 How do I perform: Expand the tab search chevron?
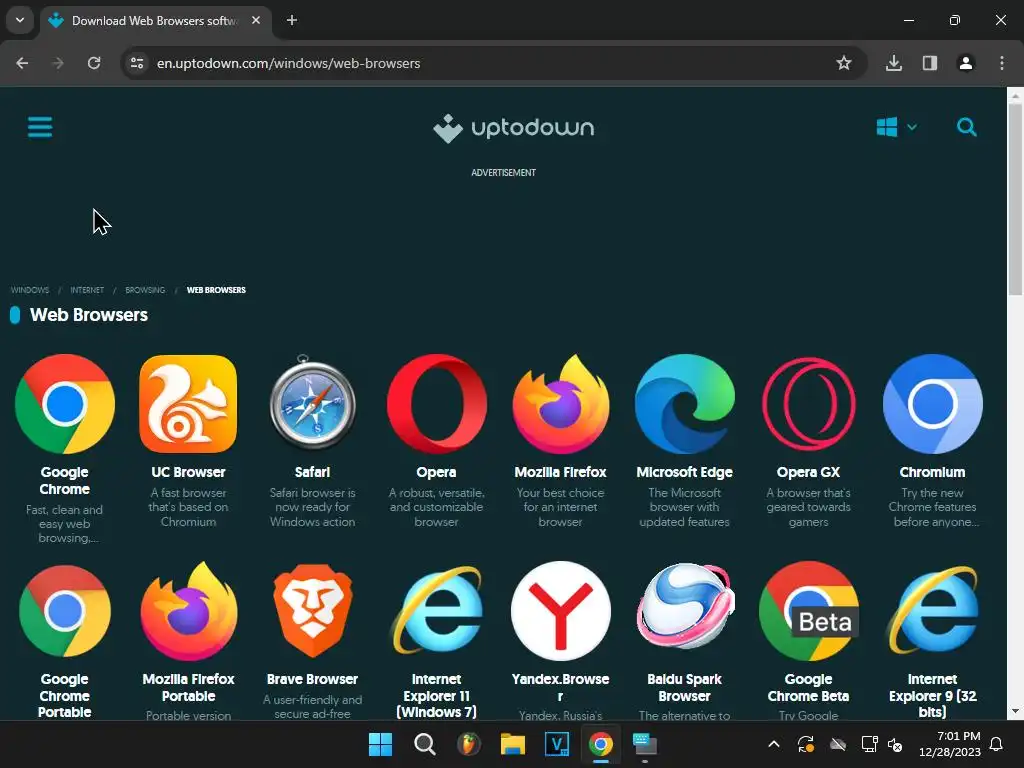[20, 20]
